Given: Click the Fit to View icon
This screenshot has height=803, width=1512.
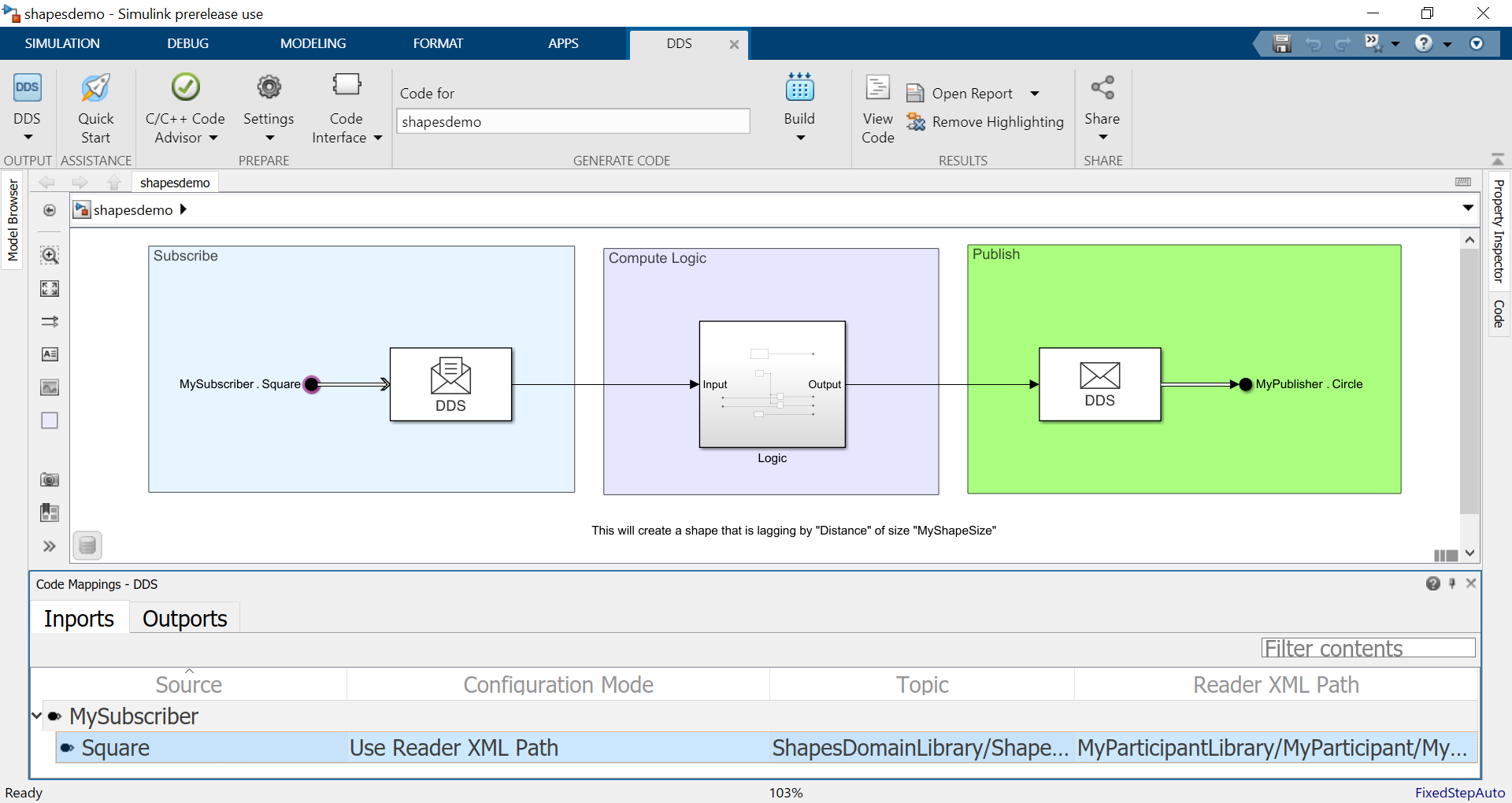Looking at the screenshot, I should [50, 289].
